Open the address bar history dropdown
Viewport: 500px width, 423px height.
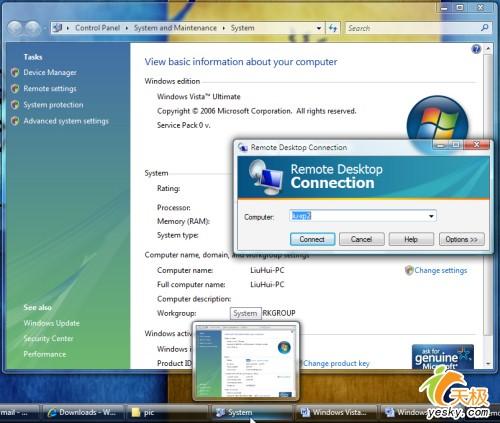point(319,28)
